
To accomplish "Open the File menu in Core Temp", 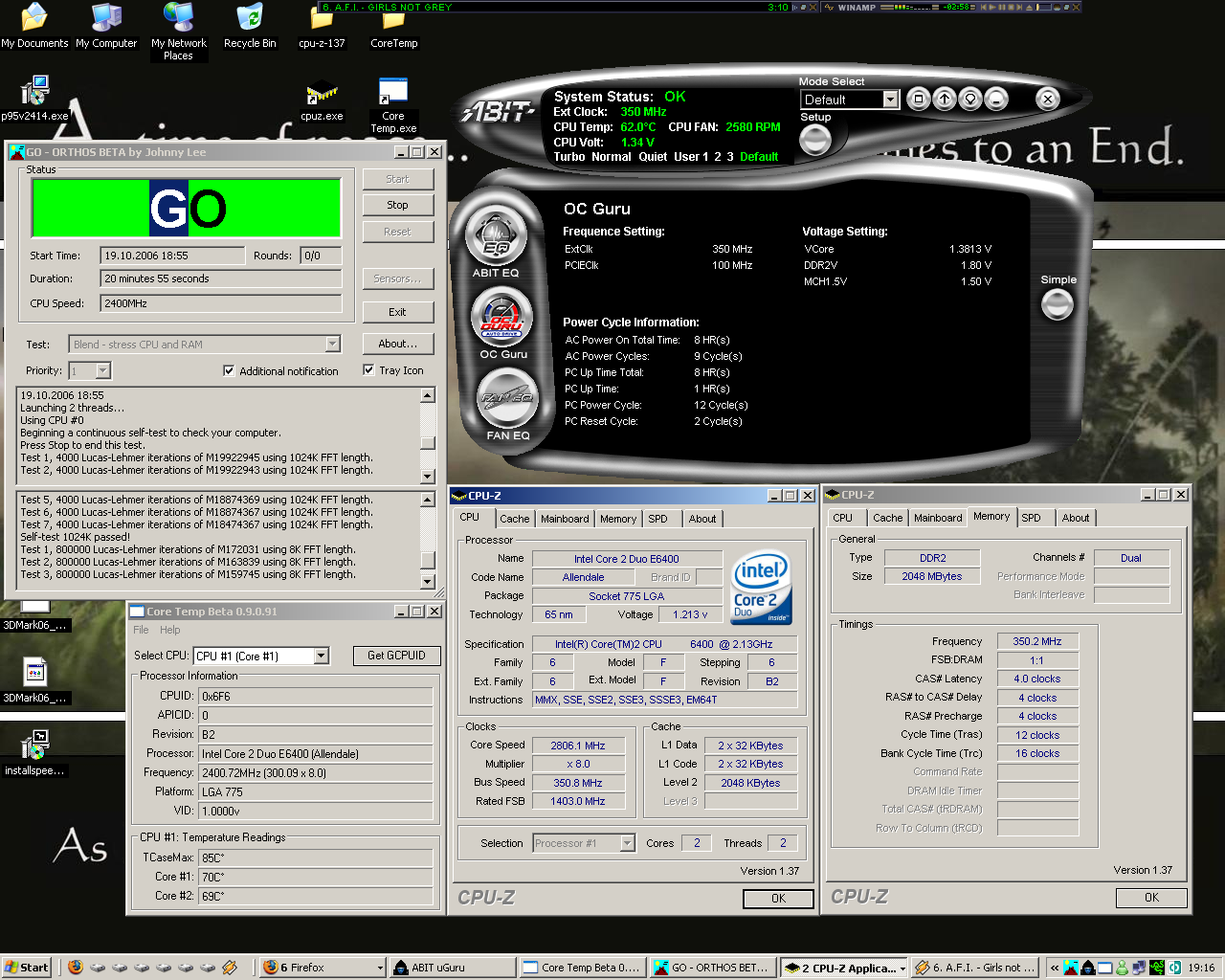I will click(x=141, y=630).
